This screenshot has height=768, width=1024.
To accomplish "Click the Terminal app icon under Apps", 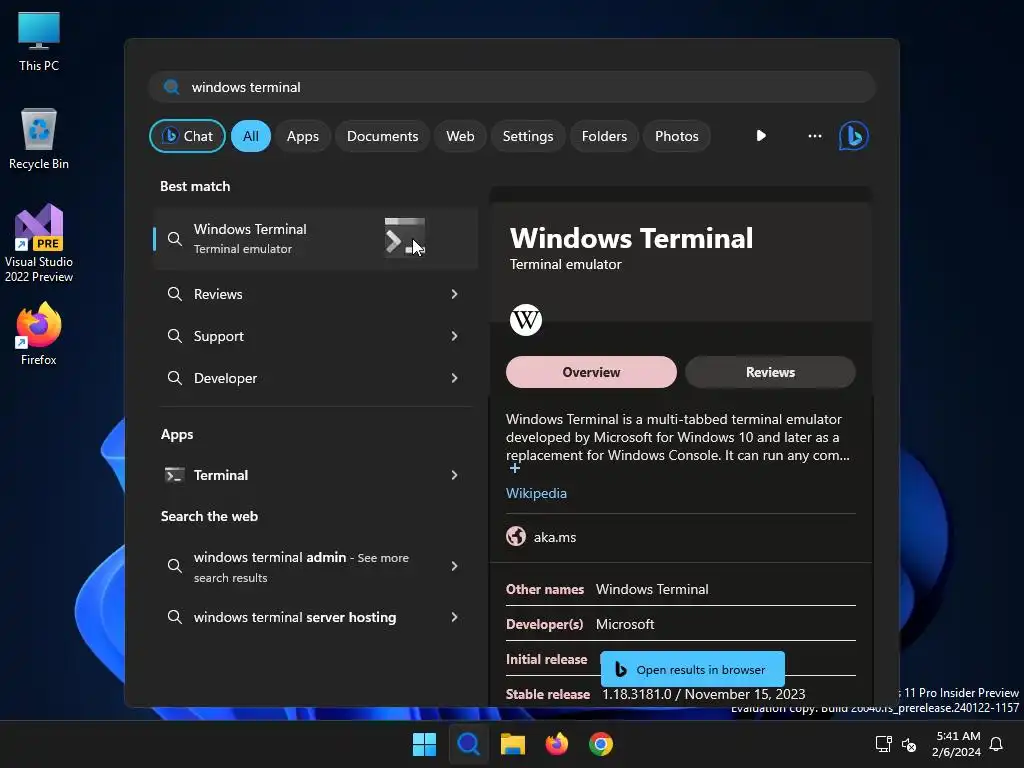I will [174, 475].
